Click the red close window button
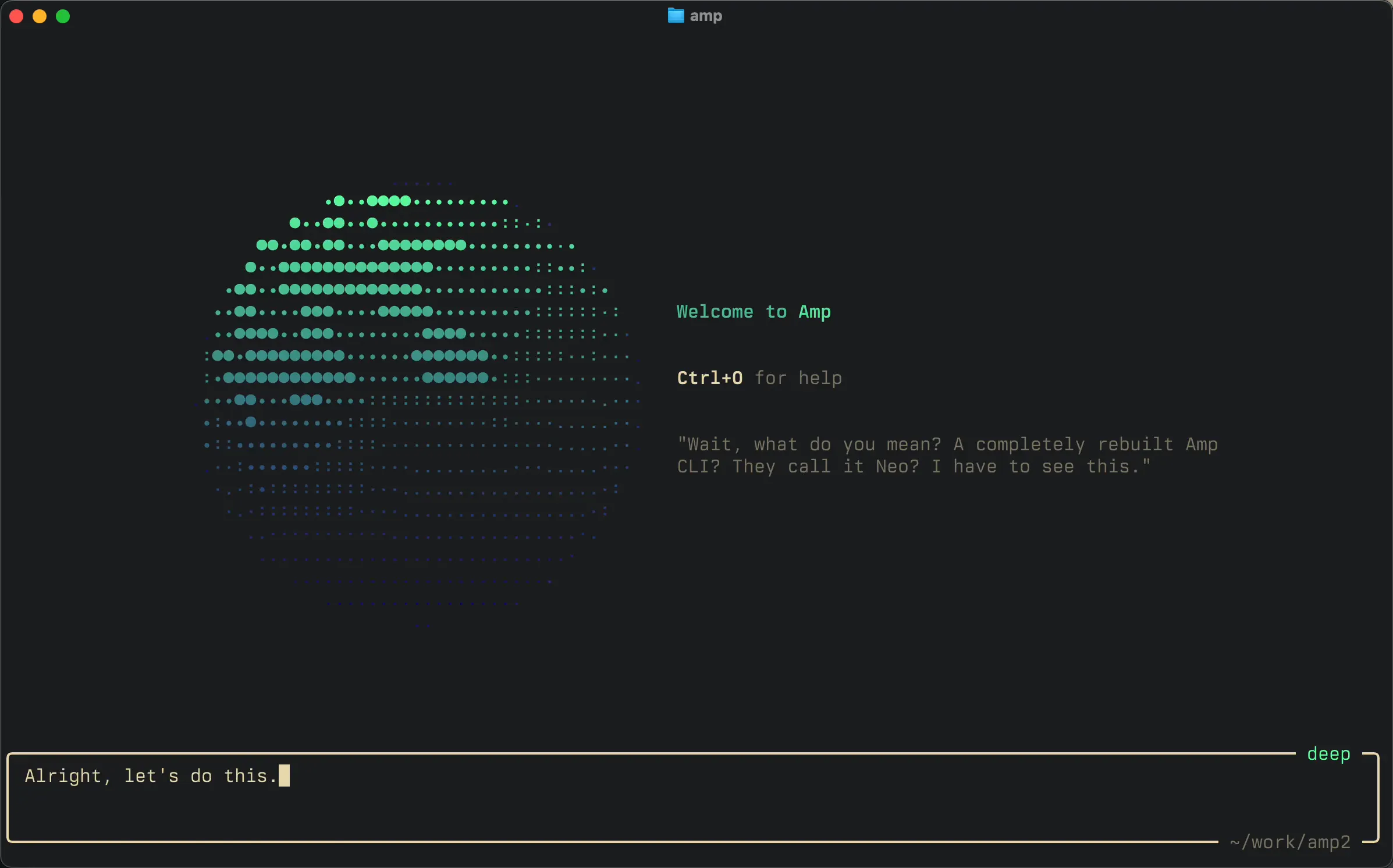 pyautogui.click(x=16, y=16)
